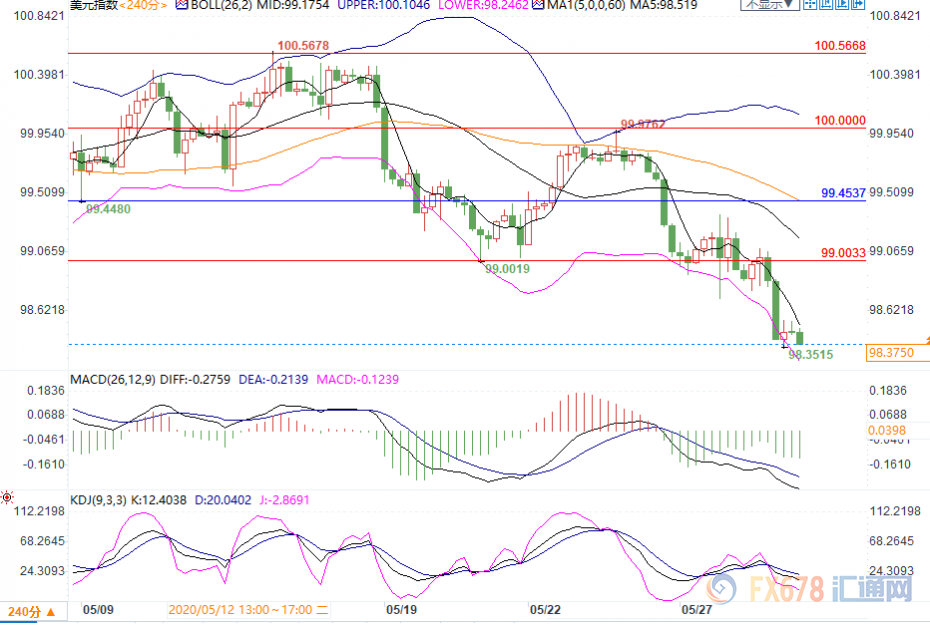Click the red 100.5668 resistance label
Screen dimensions: 930x625
840,46
